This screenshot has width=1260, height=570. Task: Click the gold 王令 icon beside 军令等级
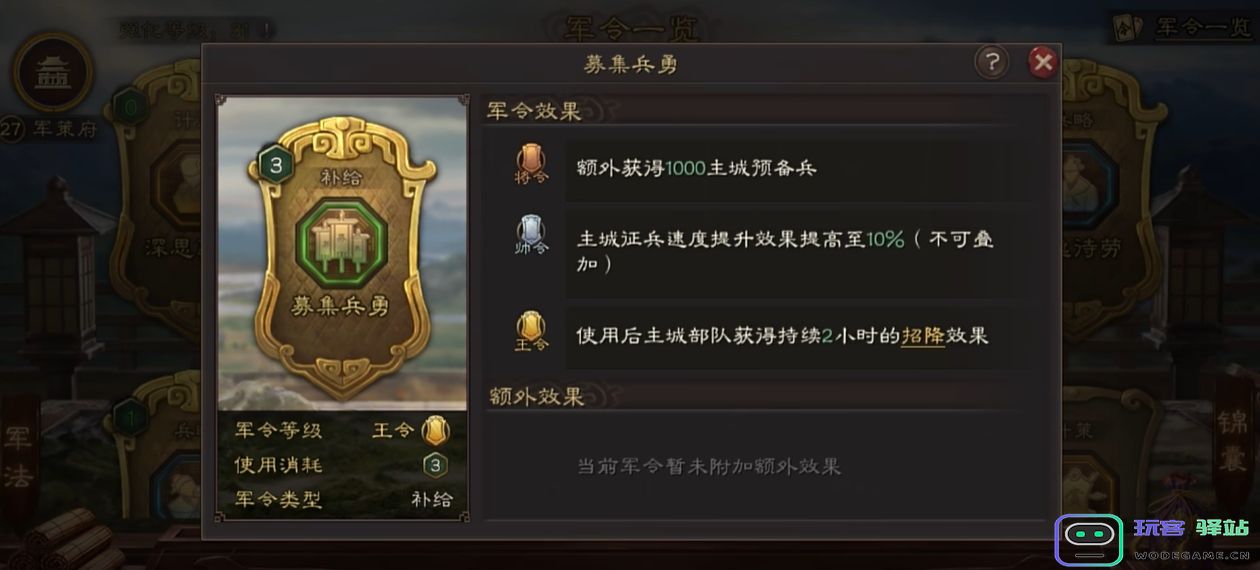coord(434,431)
